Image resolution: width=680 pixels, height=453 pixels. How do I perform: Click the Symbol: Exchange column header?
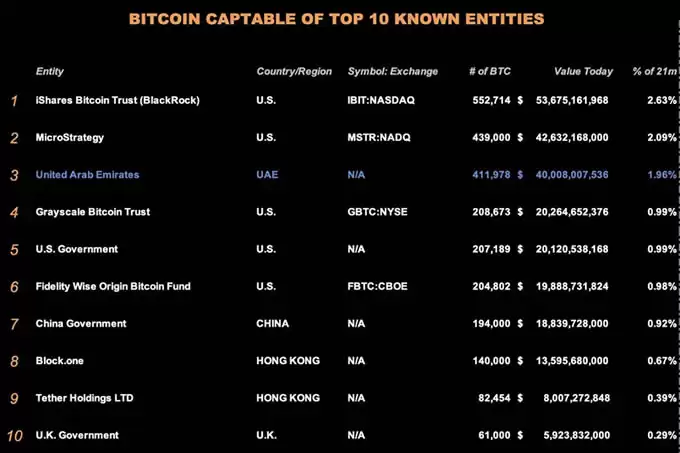pos(392,72)
